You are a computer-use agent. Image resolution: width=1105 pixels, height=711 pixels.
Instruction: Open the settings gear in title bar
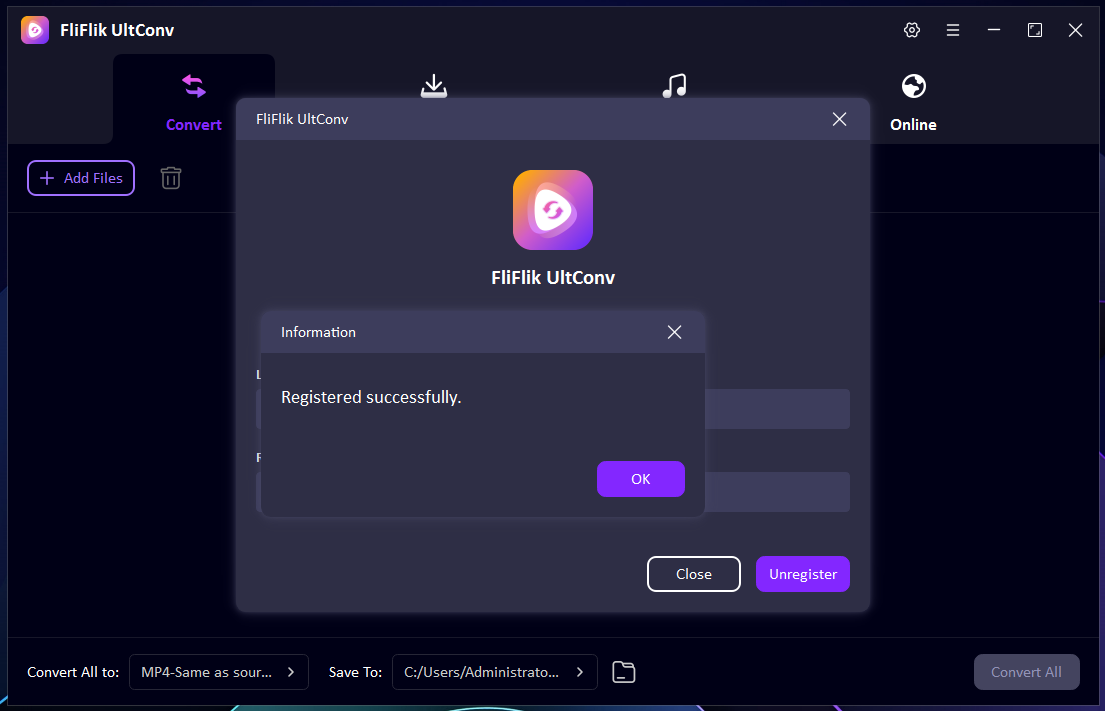click(911, 30)
